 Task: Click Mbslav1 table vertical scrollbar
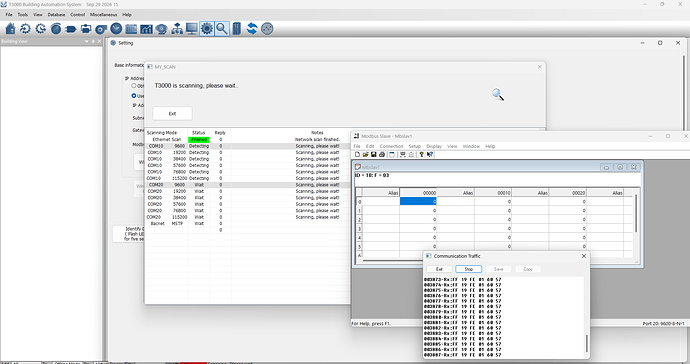click(x=636, y=213)
